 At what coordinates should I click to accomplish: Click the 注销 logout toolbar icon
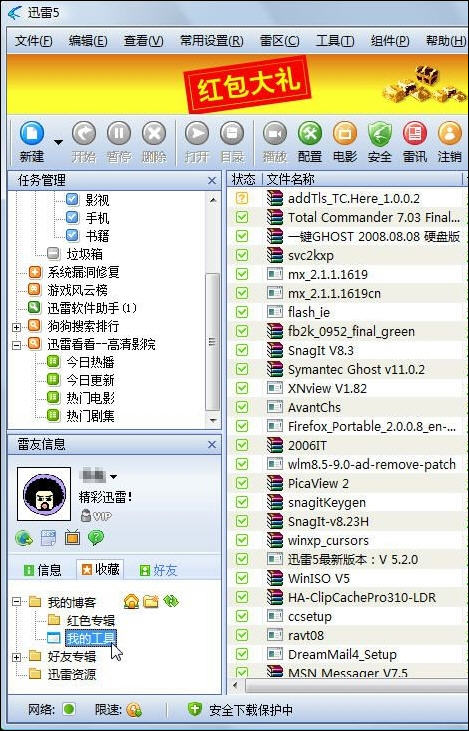pos(449,134)
